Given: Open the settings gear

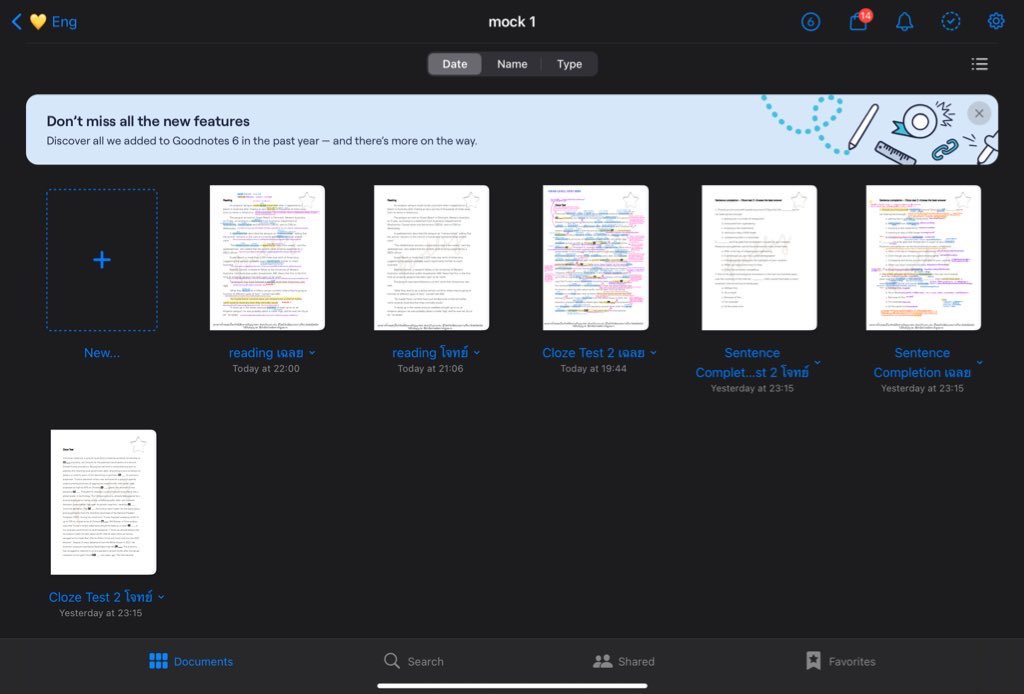Looking at the screenshot, I should pyautogui.click(x=996, y=22).
